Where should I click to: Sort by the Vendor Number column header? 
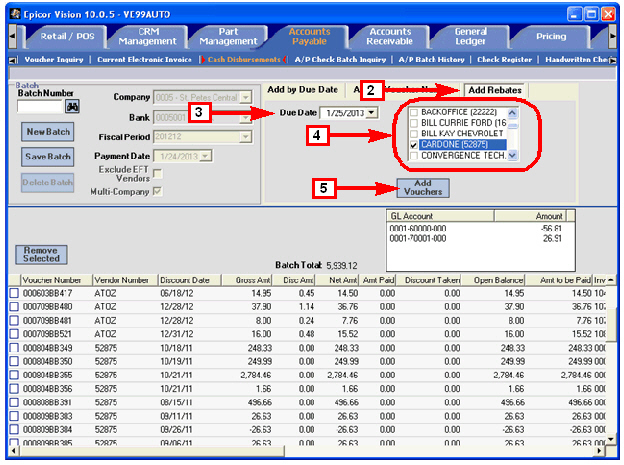tap(125, 280)
